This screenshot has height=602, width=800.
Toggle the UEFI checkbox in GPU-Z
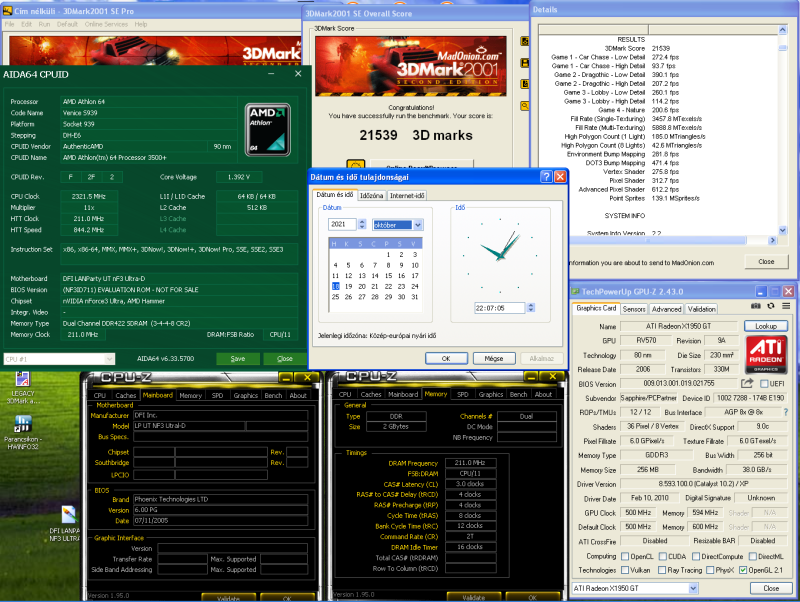point(764,384)
